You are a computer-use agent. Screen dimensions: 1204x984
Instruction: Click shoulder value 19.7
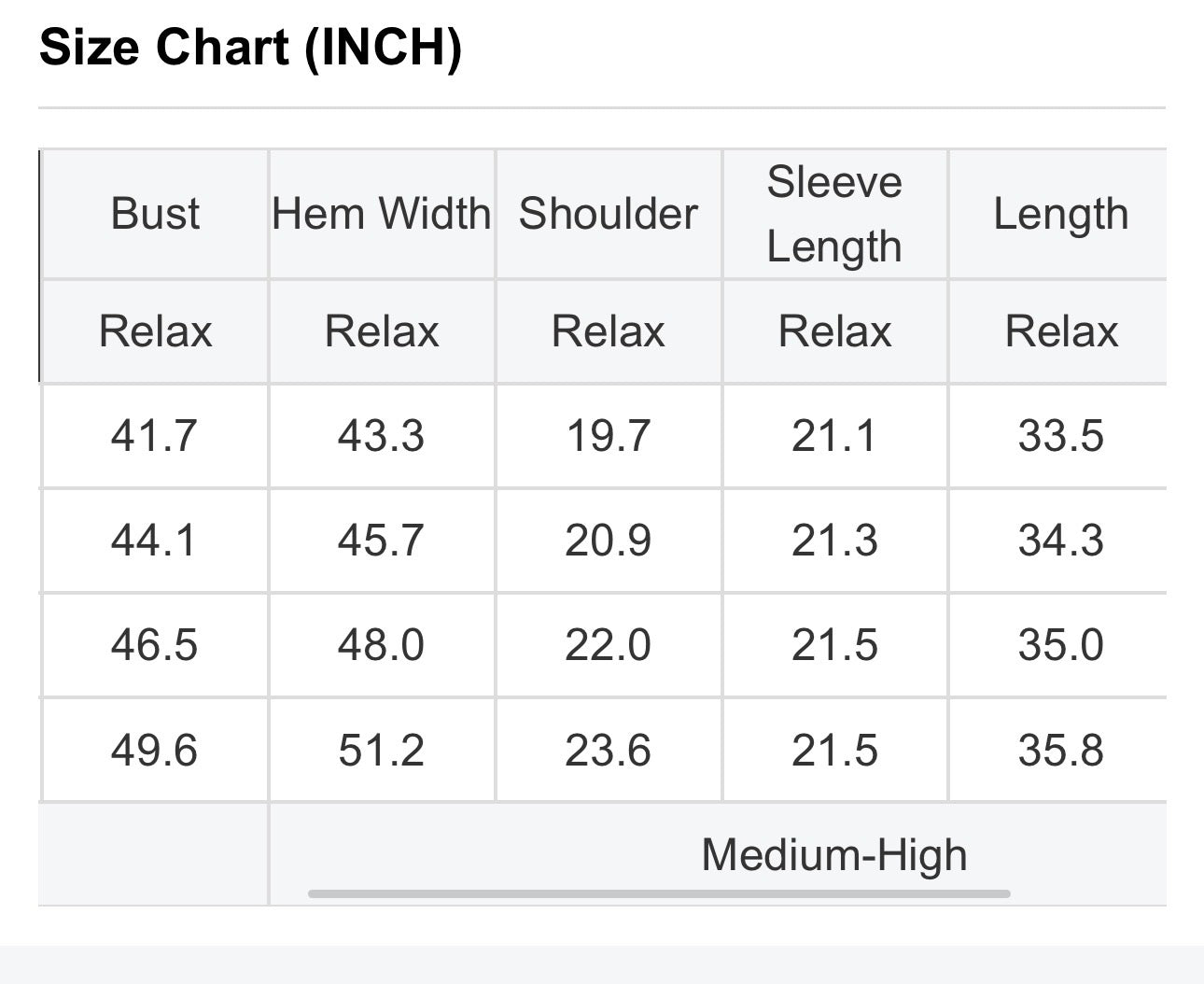point(608,436)
